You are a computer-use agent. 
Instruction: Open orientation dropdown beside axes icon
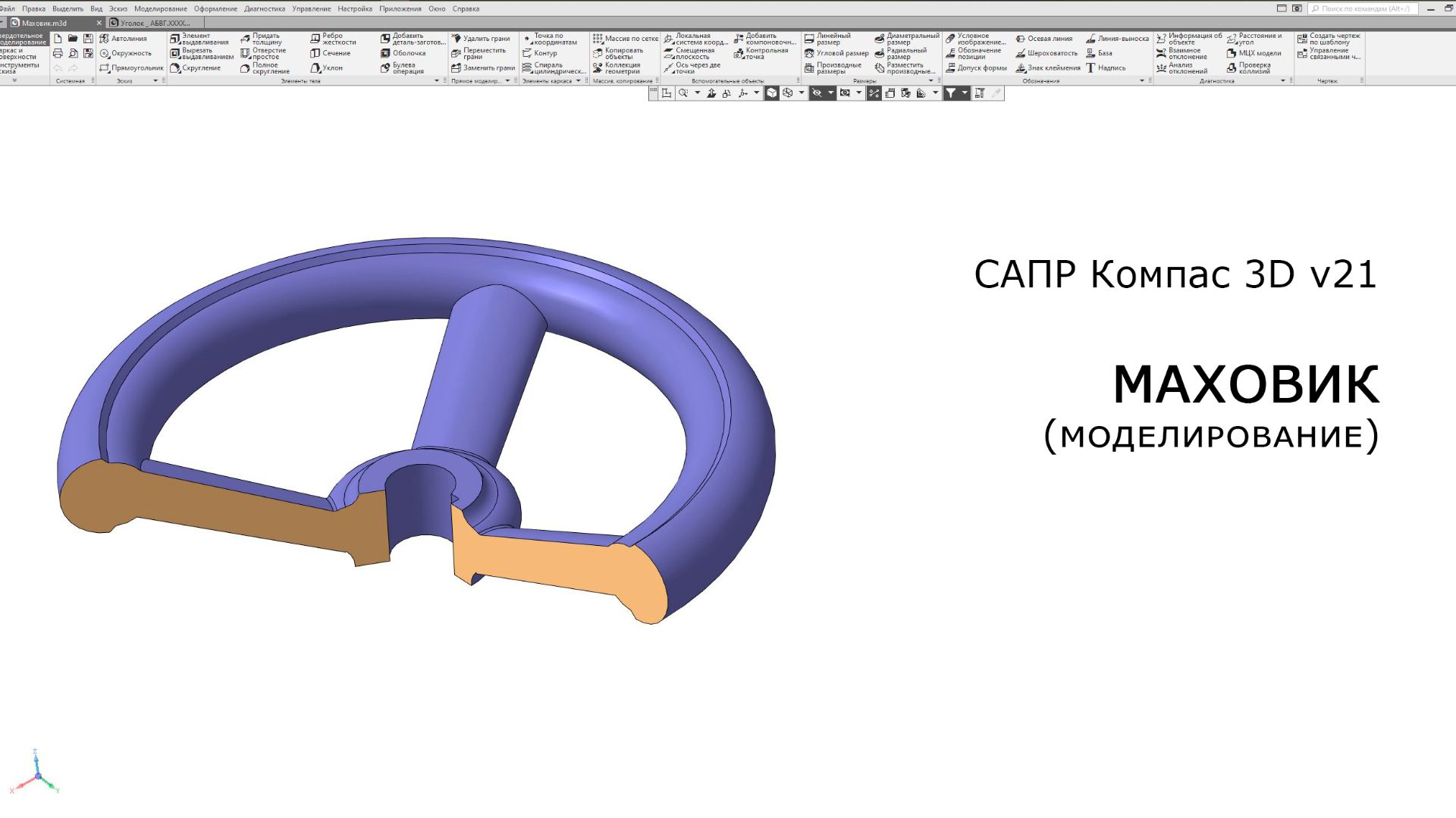coord(756,93)
